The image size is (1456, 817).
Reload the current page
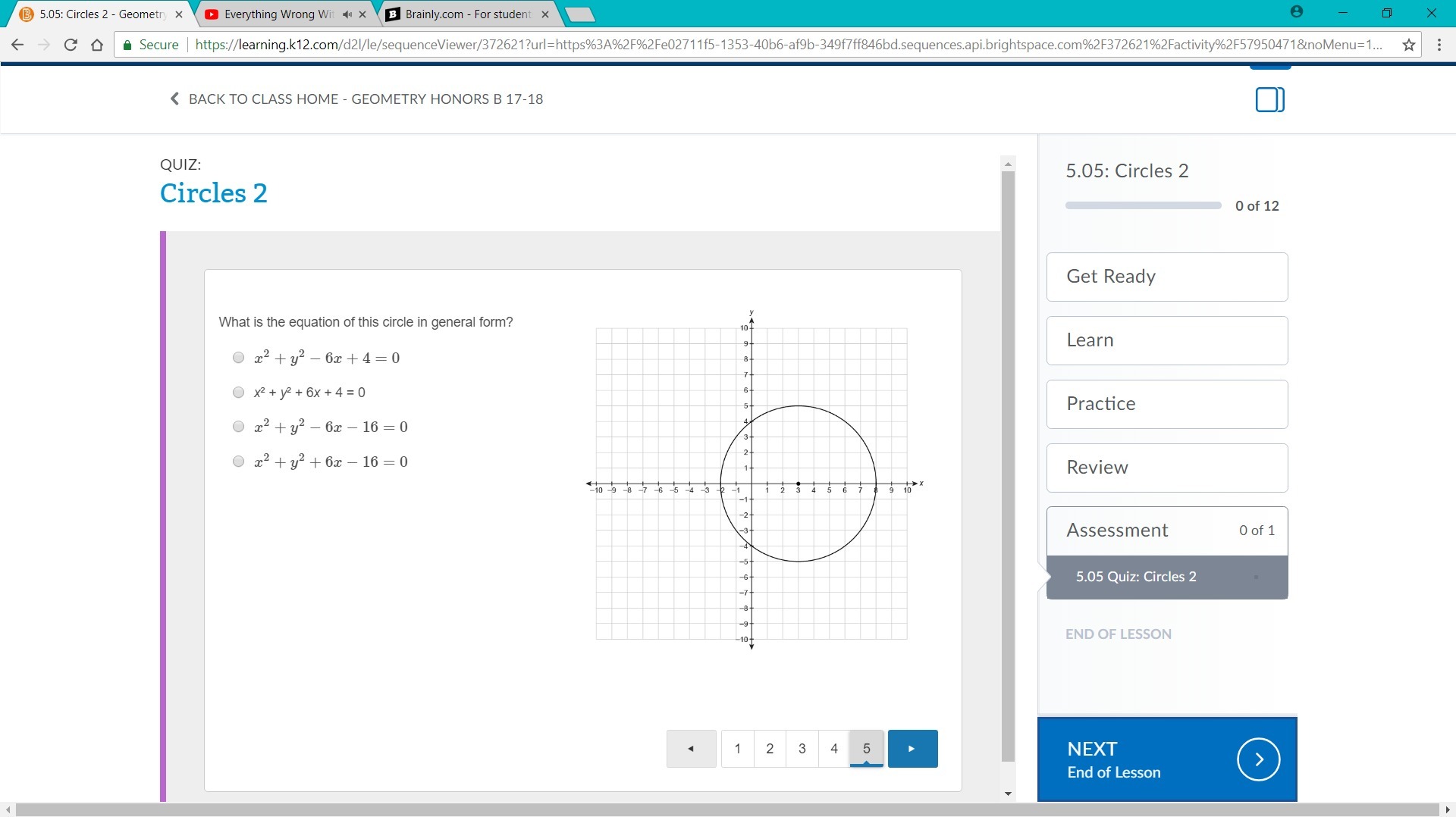(x=71, y=45)
